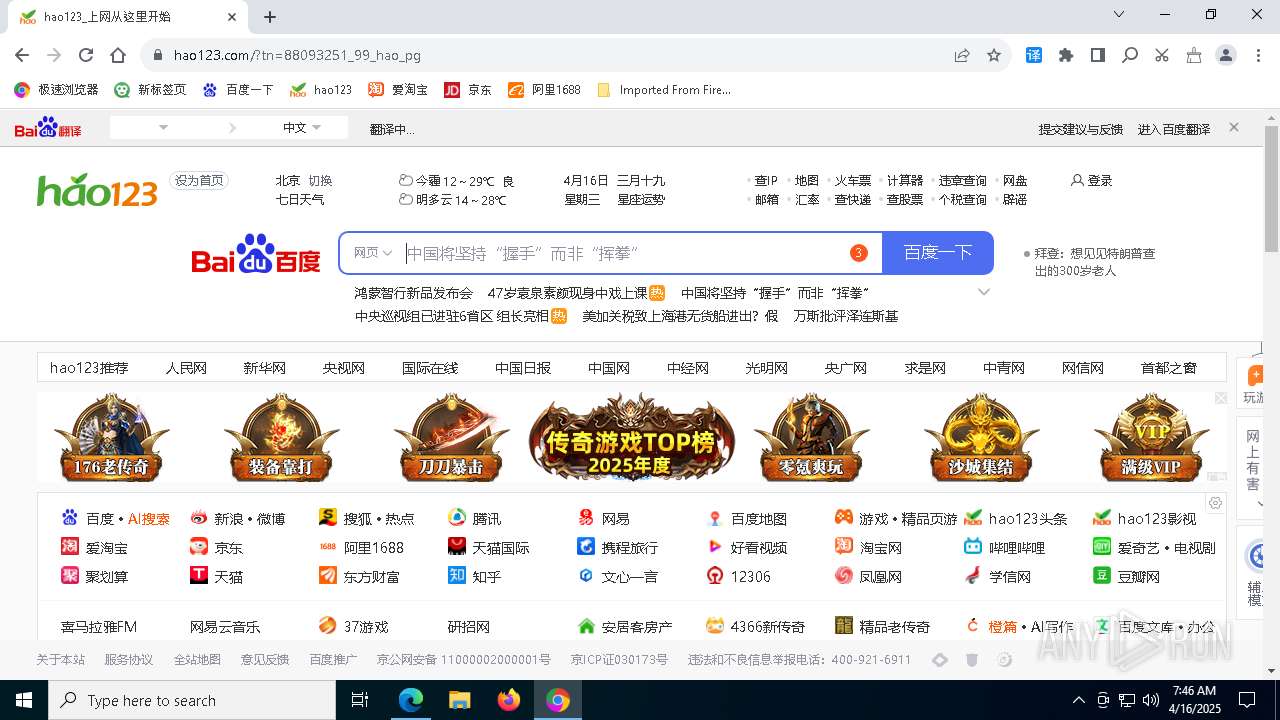This screenshot has height=720, width=1280.
Task: Open the 网页 search type dropdown
Action: click(x=372, y=253)
